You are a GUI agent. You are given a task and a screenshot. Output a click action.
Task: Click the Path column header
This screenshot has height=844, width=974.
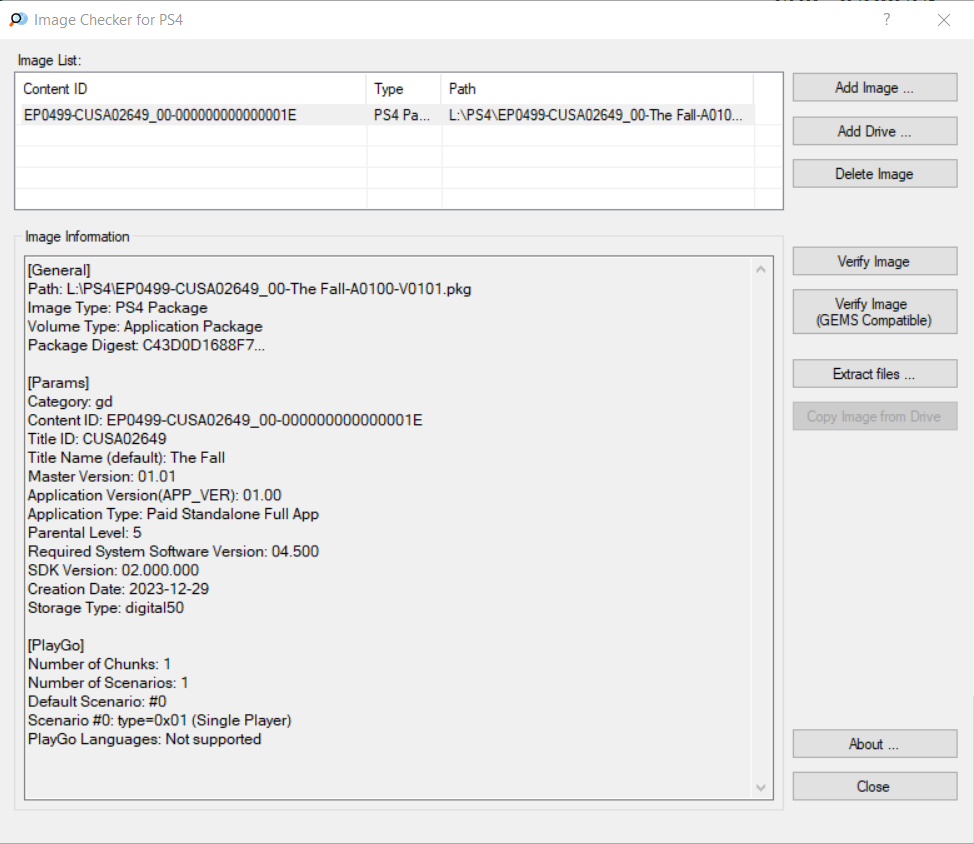click(598, 89)
